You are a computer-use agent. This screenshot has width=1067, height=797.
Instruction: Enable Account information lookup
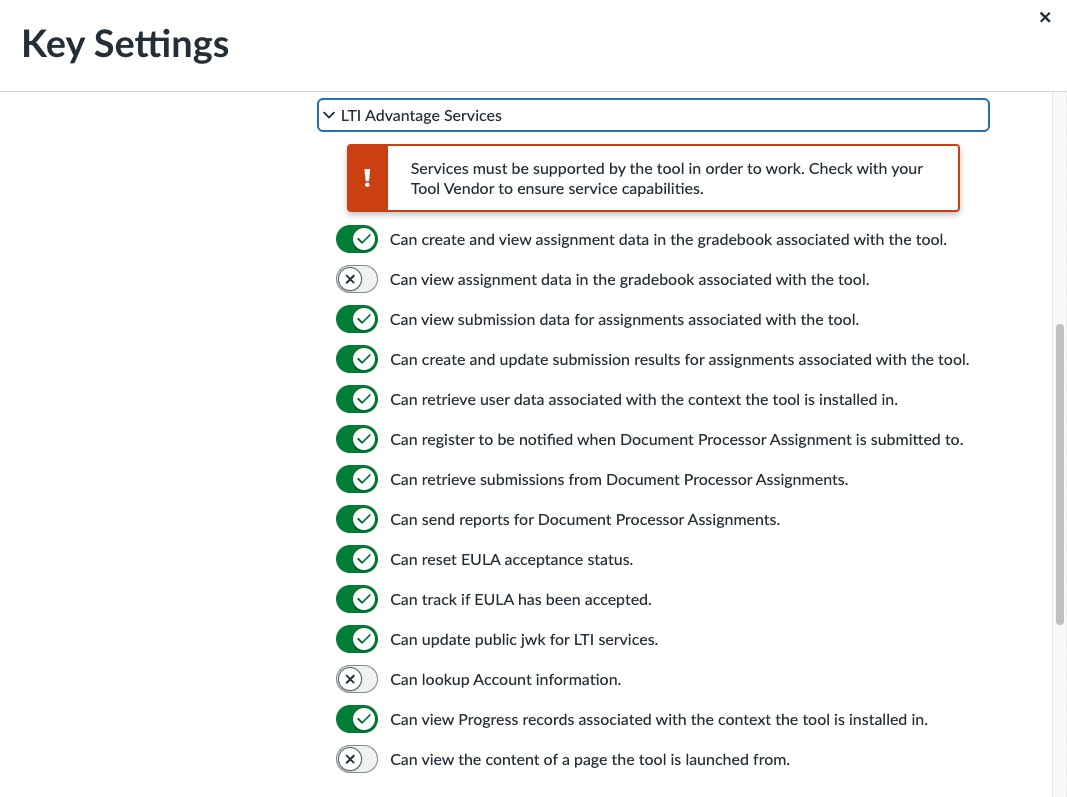coord(357,679)
